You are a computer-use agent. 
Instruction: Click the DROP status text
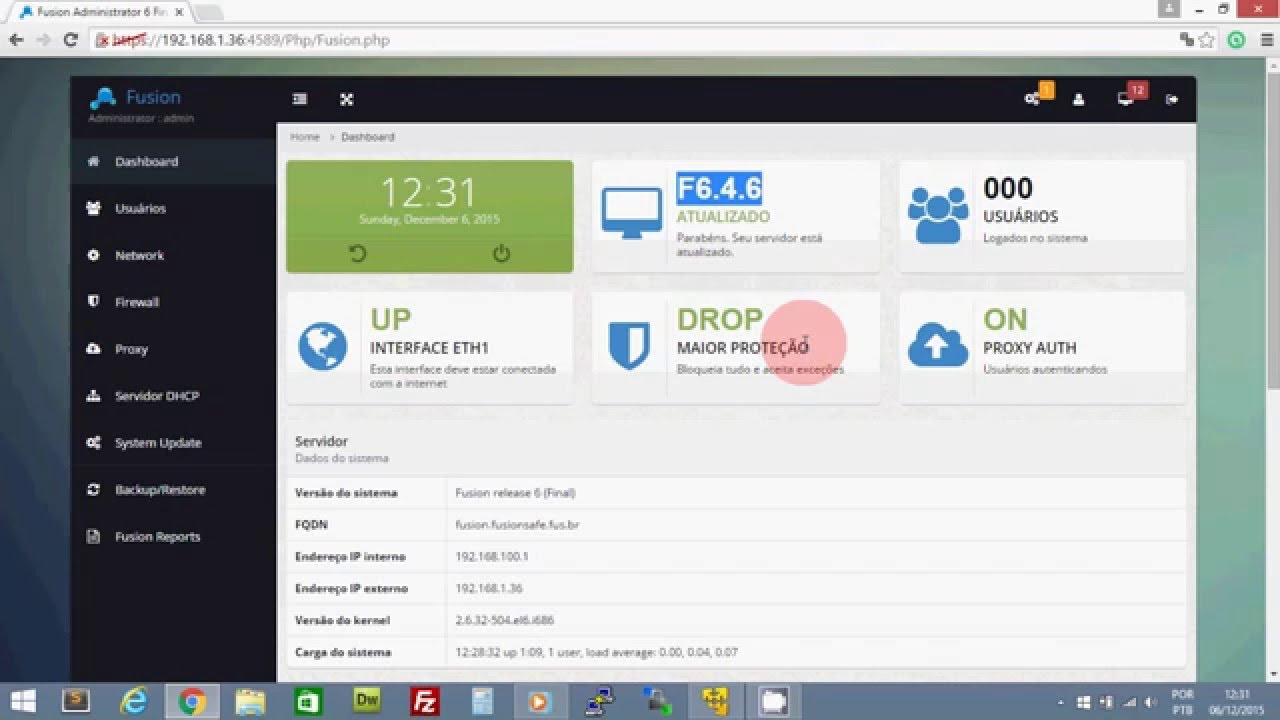(x=720, y=319)
